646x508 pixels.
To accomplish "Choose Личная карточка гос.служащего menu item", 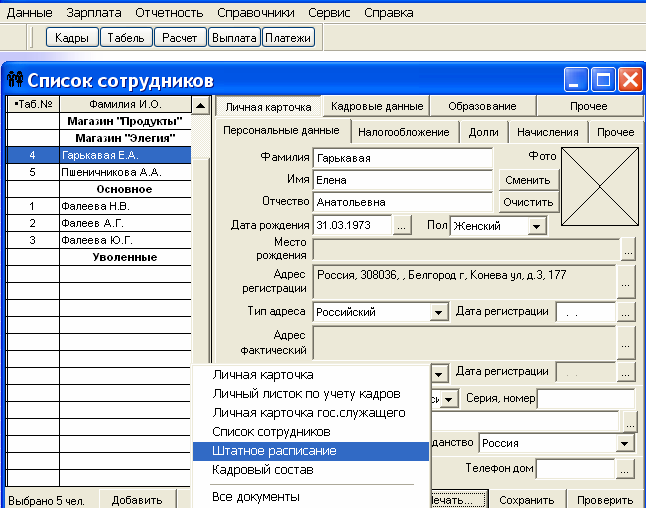I will point(311,412).
